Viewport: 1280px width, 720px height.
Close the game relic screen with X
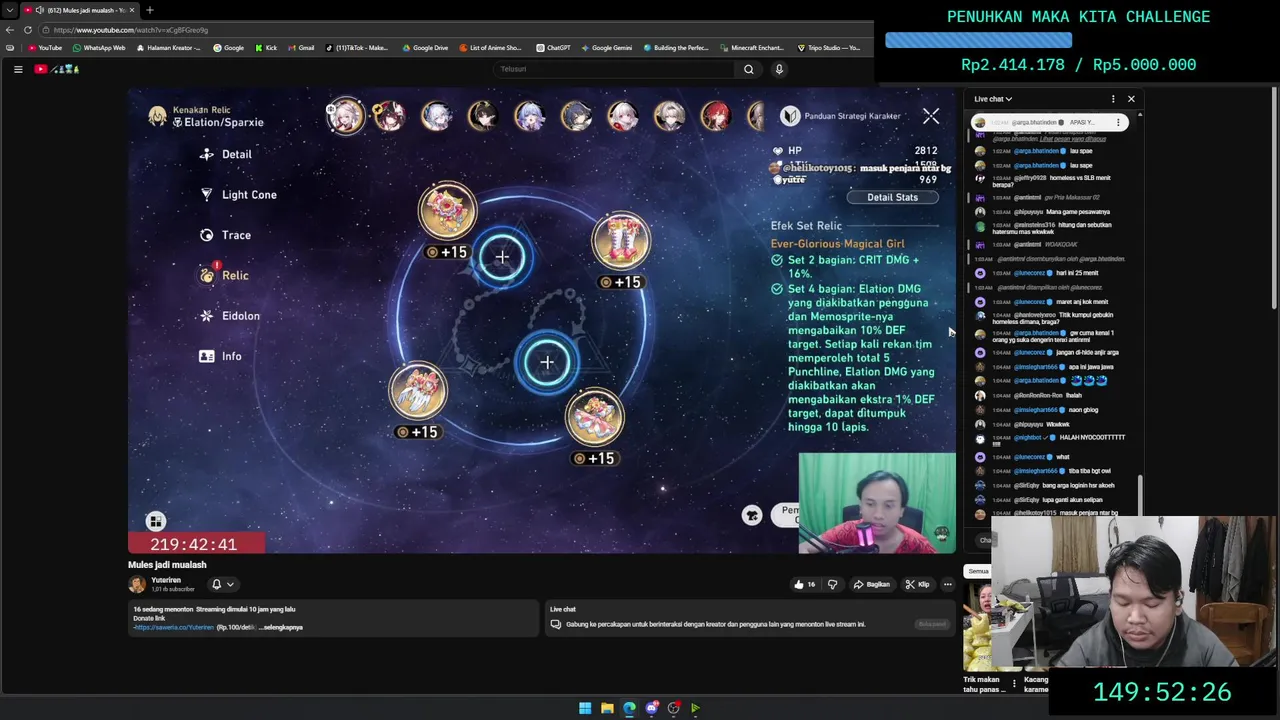[931, 117]
